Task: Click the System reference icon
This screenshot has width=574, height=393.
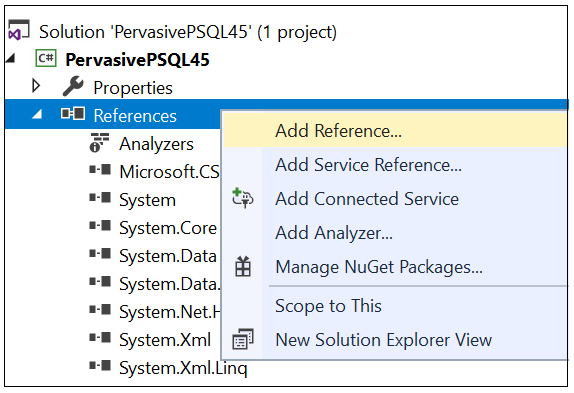Action: (100, 198)
